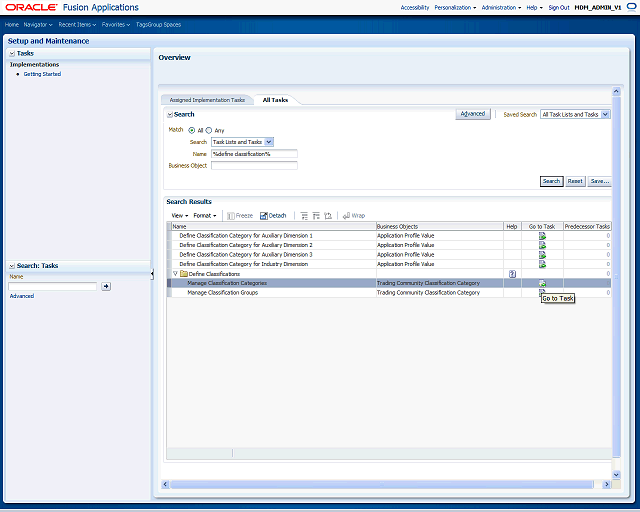The width and height of the screenshot is (640, 512).
Task: Switch to Assigned Implementation Tasks tab
Action: tap(207, 100)
